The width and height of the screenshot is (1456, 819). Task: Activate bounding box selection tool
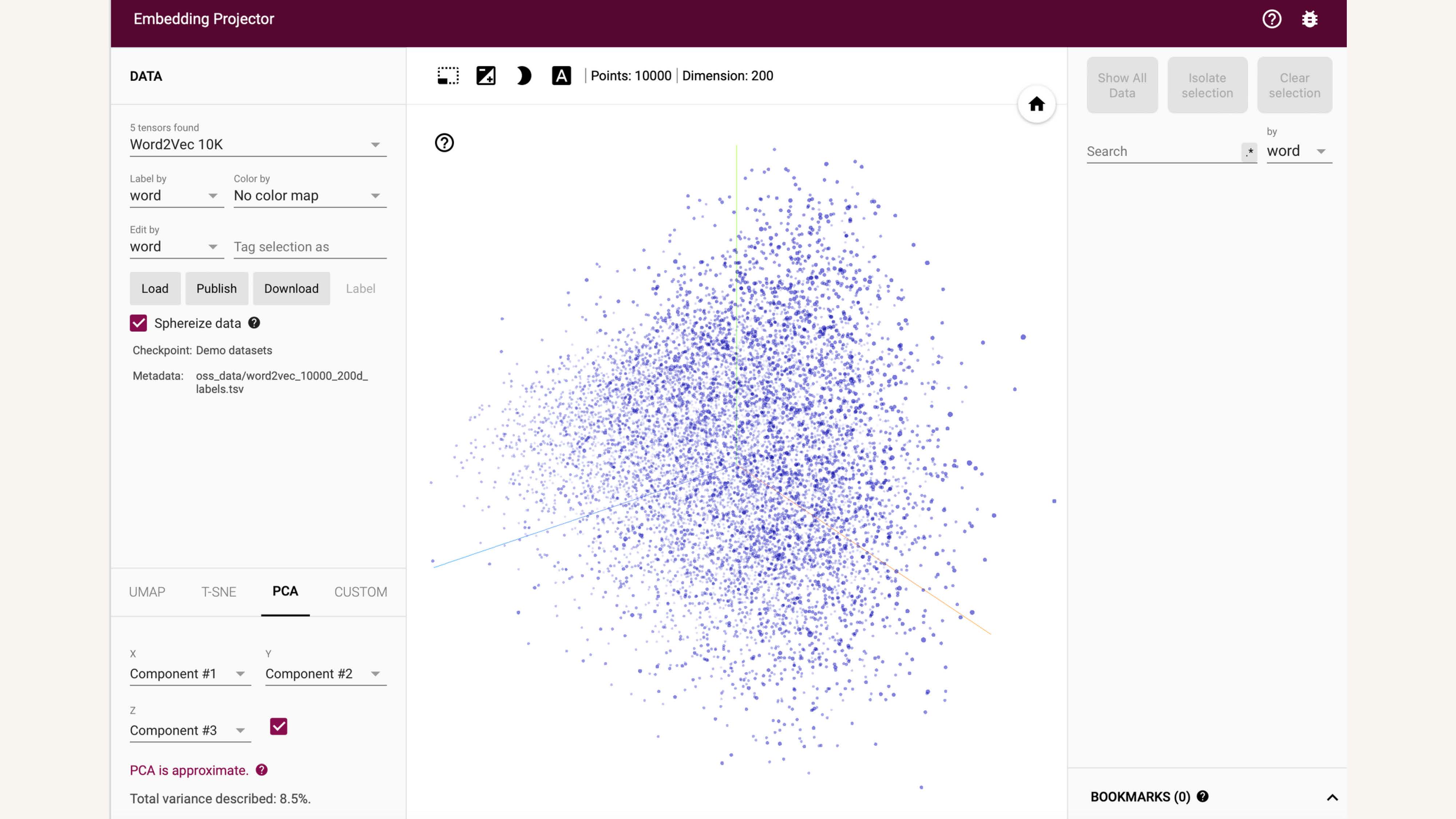(448, 76)
